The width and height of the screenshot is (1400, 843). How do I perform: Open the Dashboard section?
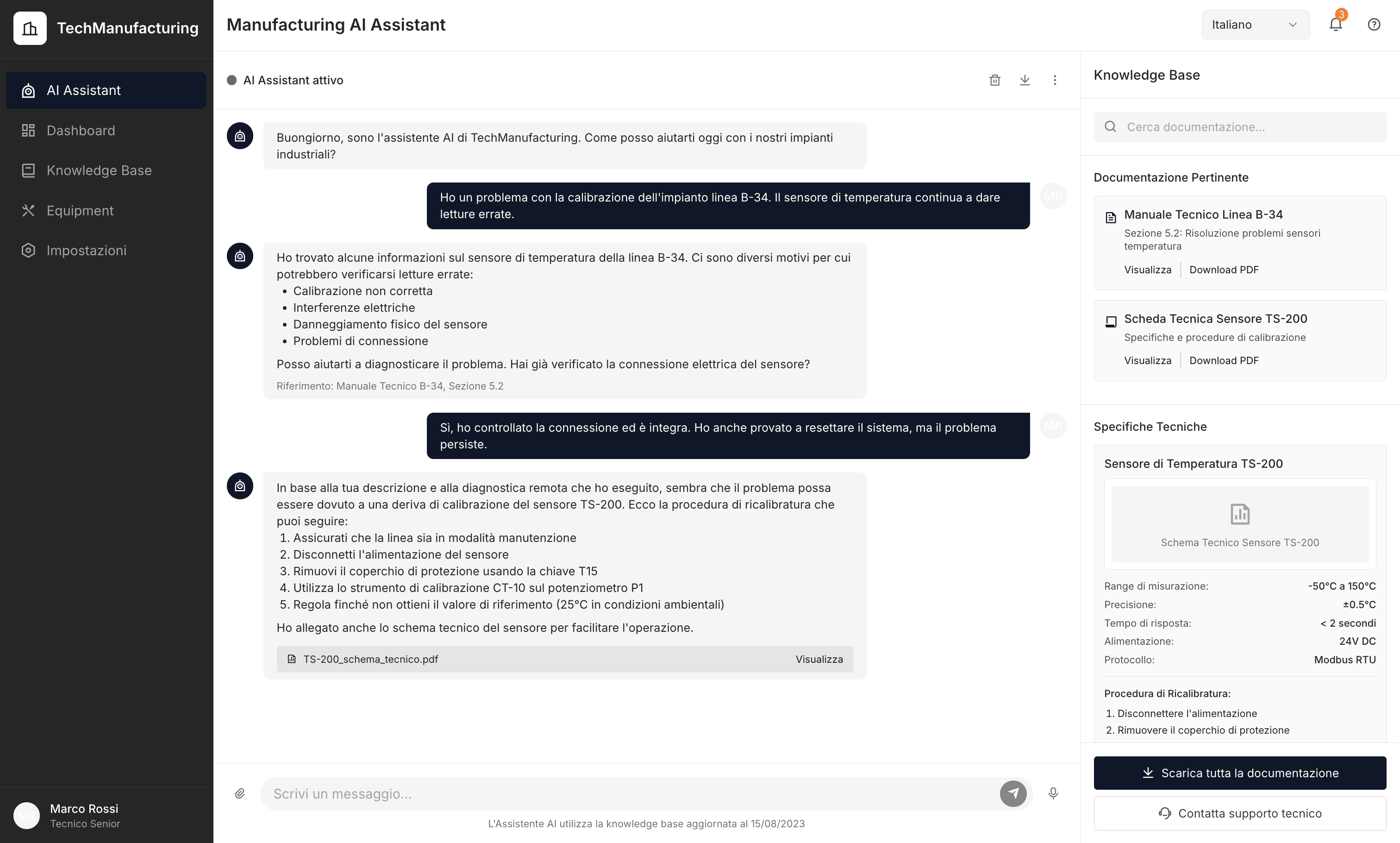[81, 130]
